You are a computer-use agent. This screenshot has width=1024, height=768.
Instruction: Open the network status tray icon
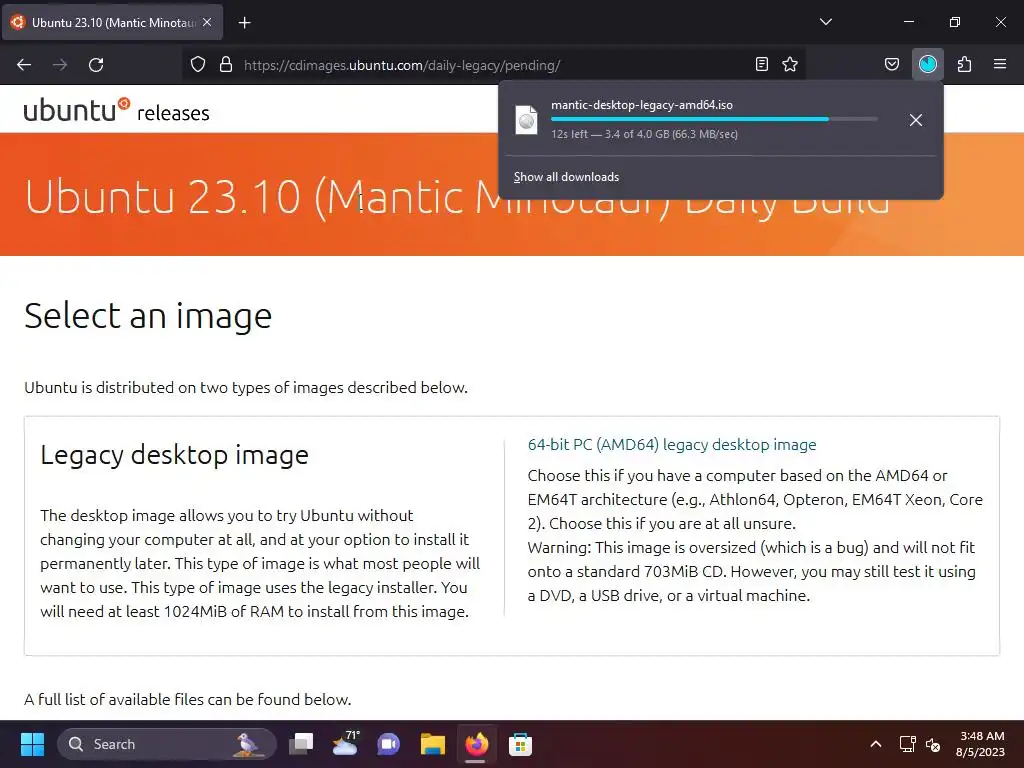[x=907, y=744]
